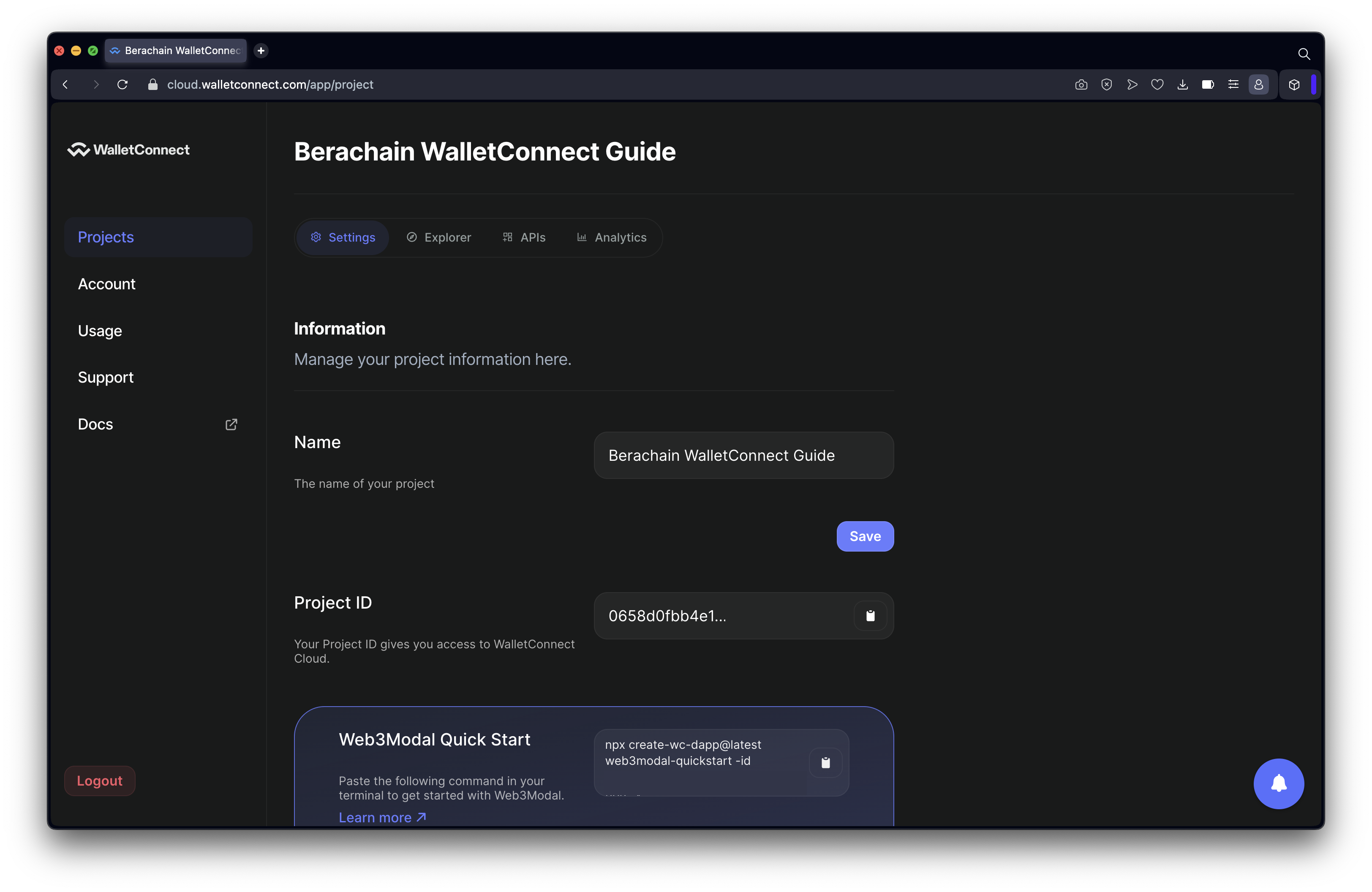
Task: Go to Account in sidebar
Action: coord(106,284)
